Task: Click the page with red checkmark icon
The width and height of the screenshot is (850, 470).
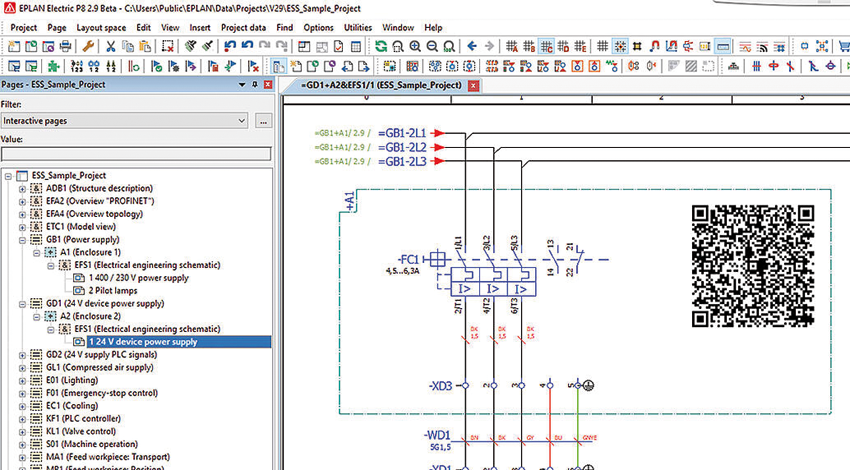Action: (x=338, y=47)
